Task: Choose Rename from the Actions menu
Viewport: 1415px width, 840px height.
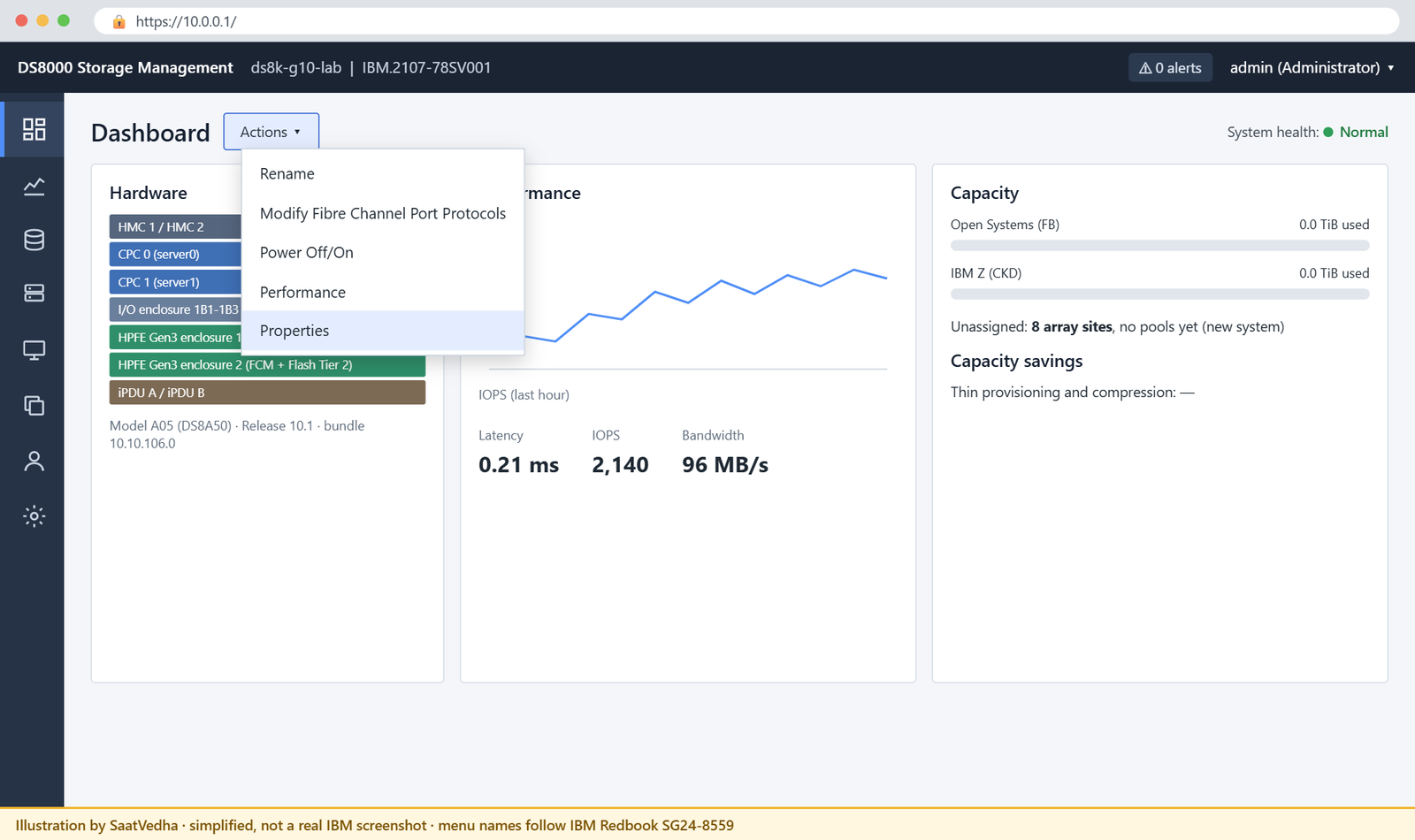Action: click(x=383, y=174)
